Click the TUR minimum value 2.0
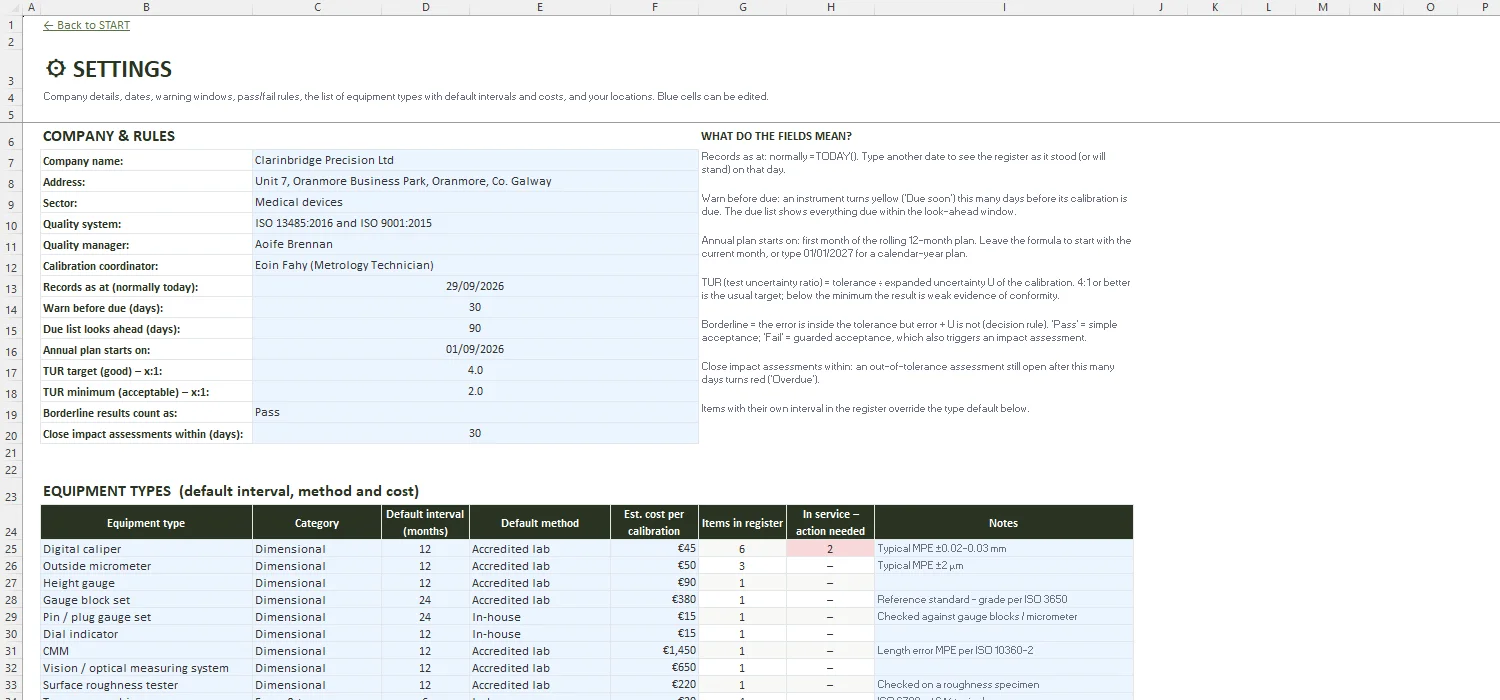 point(475,391)
